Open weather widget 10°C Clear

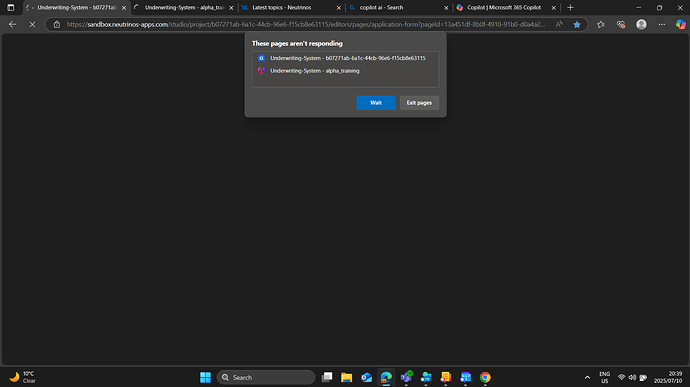tap(22, 377)
